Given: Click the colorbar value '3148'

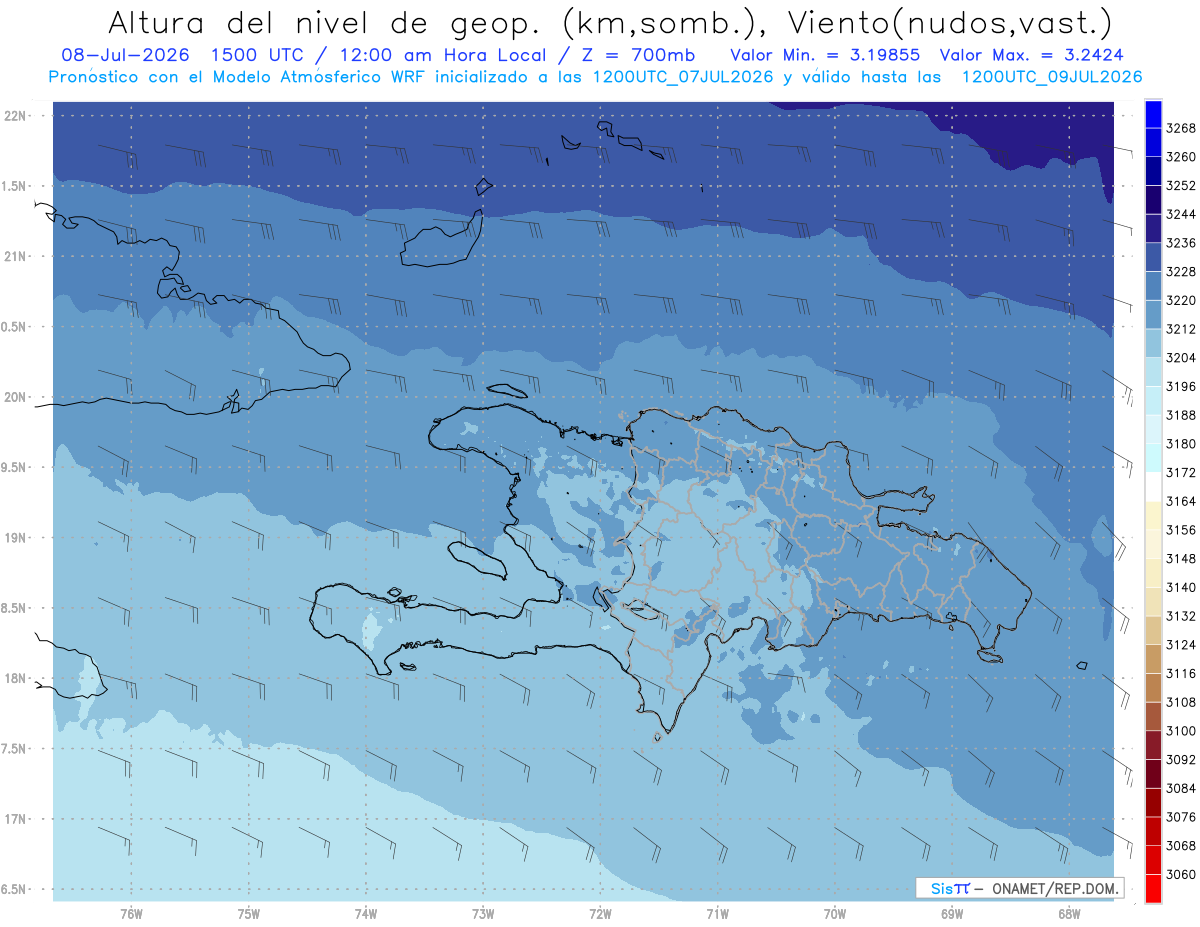Looking at the screenshot, I should (1181, 559).
